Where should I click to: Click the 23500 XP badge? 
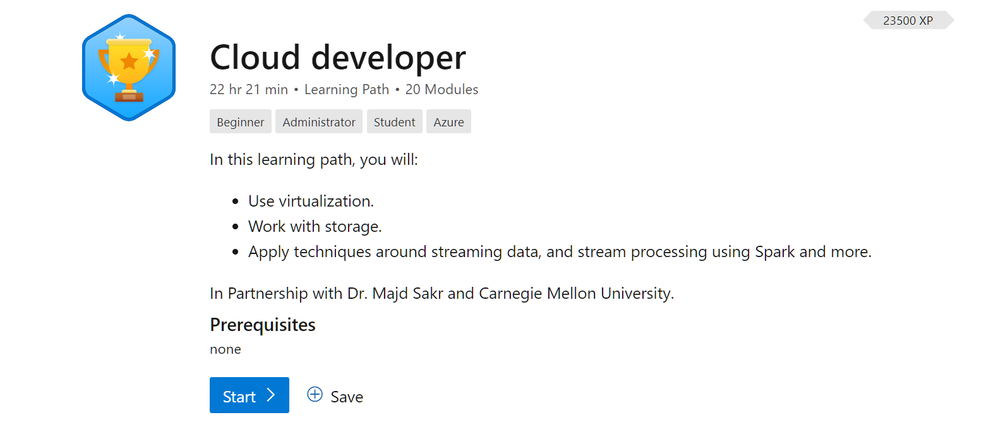[x=908, y=20]
